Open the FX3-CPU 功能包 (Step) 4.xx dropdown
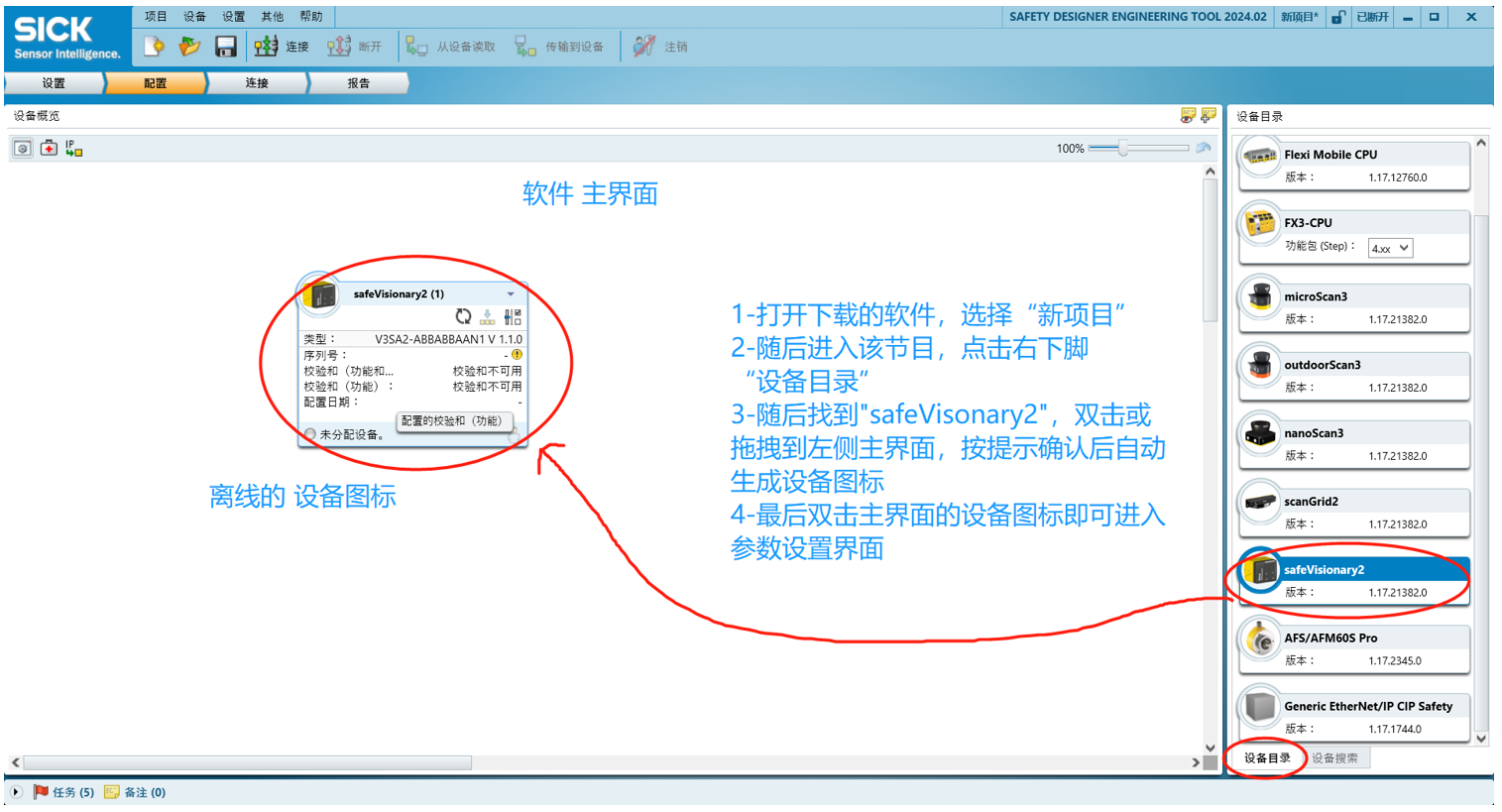 click(1390, 248)
